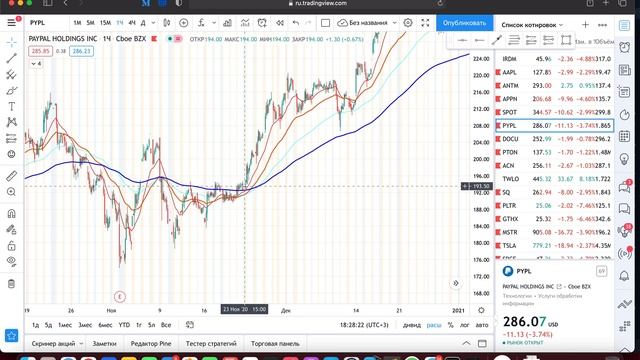Screen dimensions: 640x360
Task: Collapse the indicators legend showing 4
Action: [x=36, y=64]
